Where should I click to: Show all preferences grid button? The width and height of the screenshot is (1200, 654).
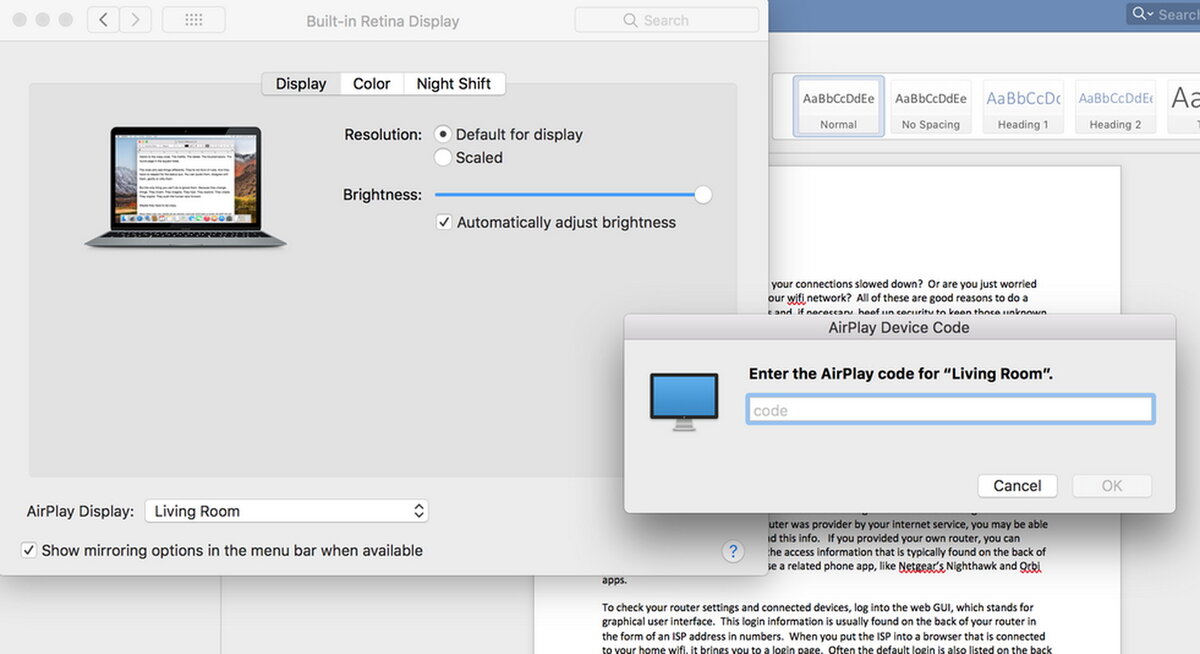(x=194, y=19)
